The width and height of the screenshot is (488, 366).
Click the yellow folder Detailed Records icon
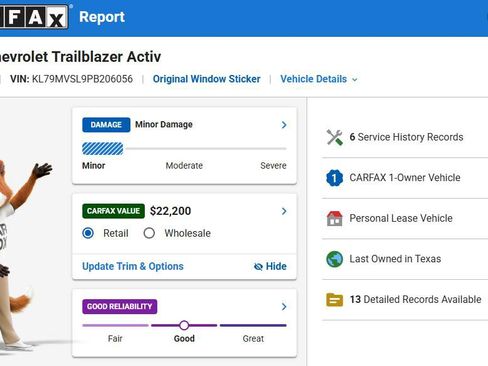coord(335,300)
